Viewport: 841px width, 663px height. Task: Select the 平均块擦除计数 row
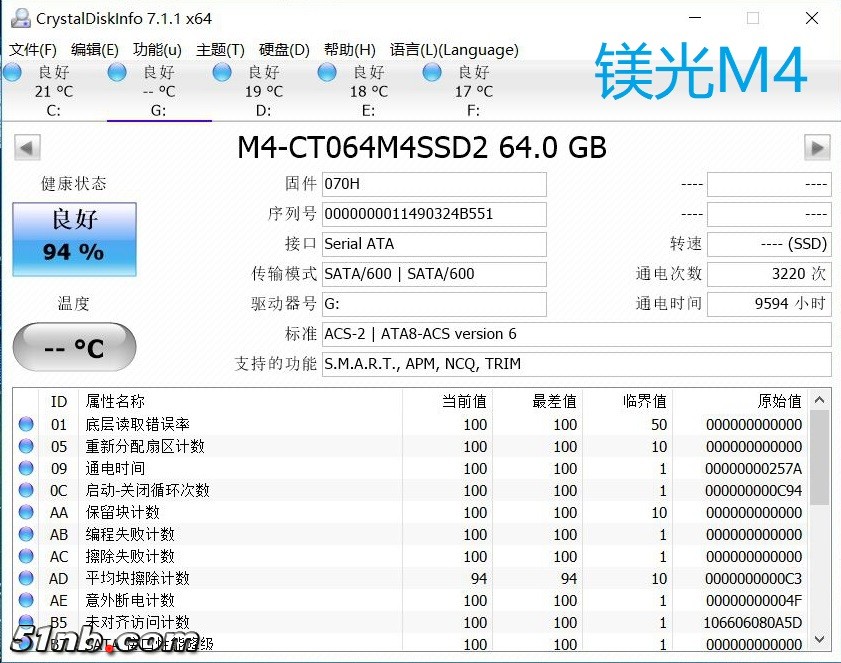411,578
